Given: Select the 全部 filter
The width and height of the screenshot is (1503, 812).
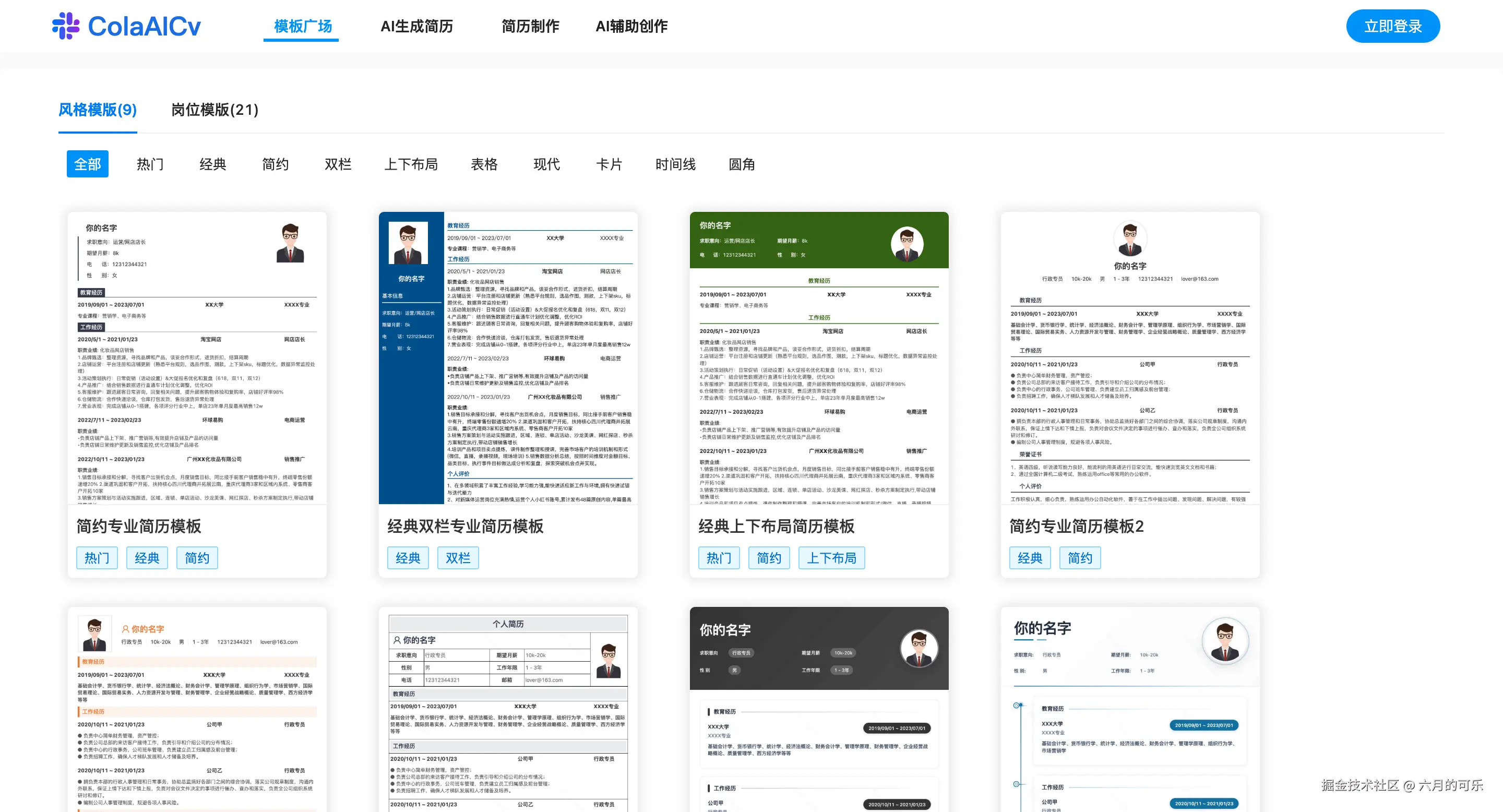Looking at the screenshot, I should [x=88, y=164].
